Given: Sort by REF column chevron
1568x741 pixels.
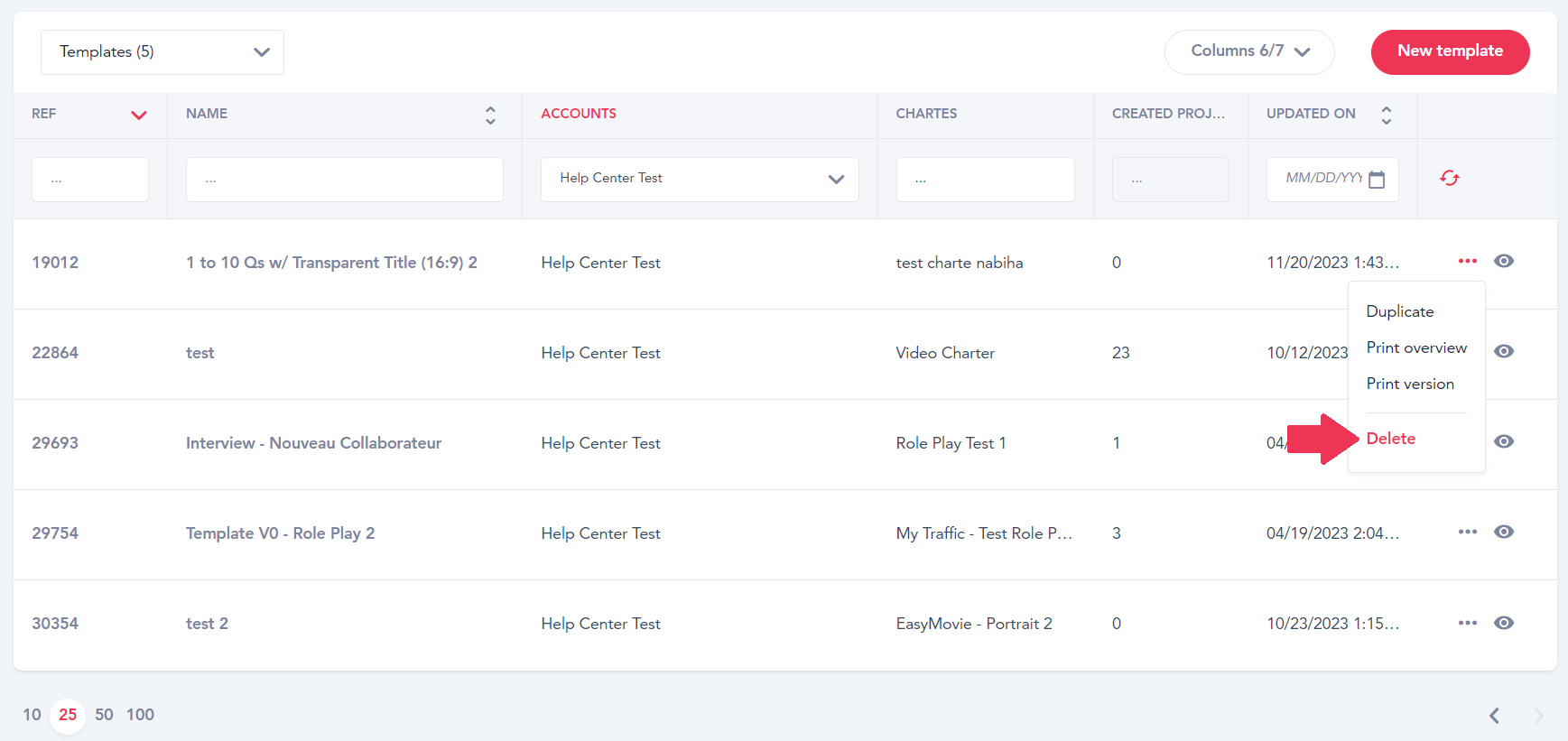Looking at the screenshot, I should click(x=138, y=115).
